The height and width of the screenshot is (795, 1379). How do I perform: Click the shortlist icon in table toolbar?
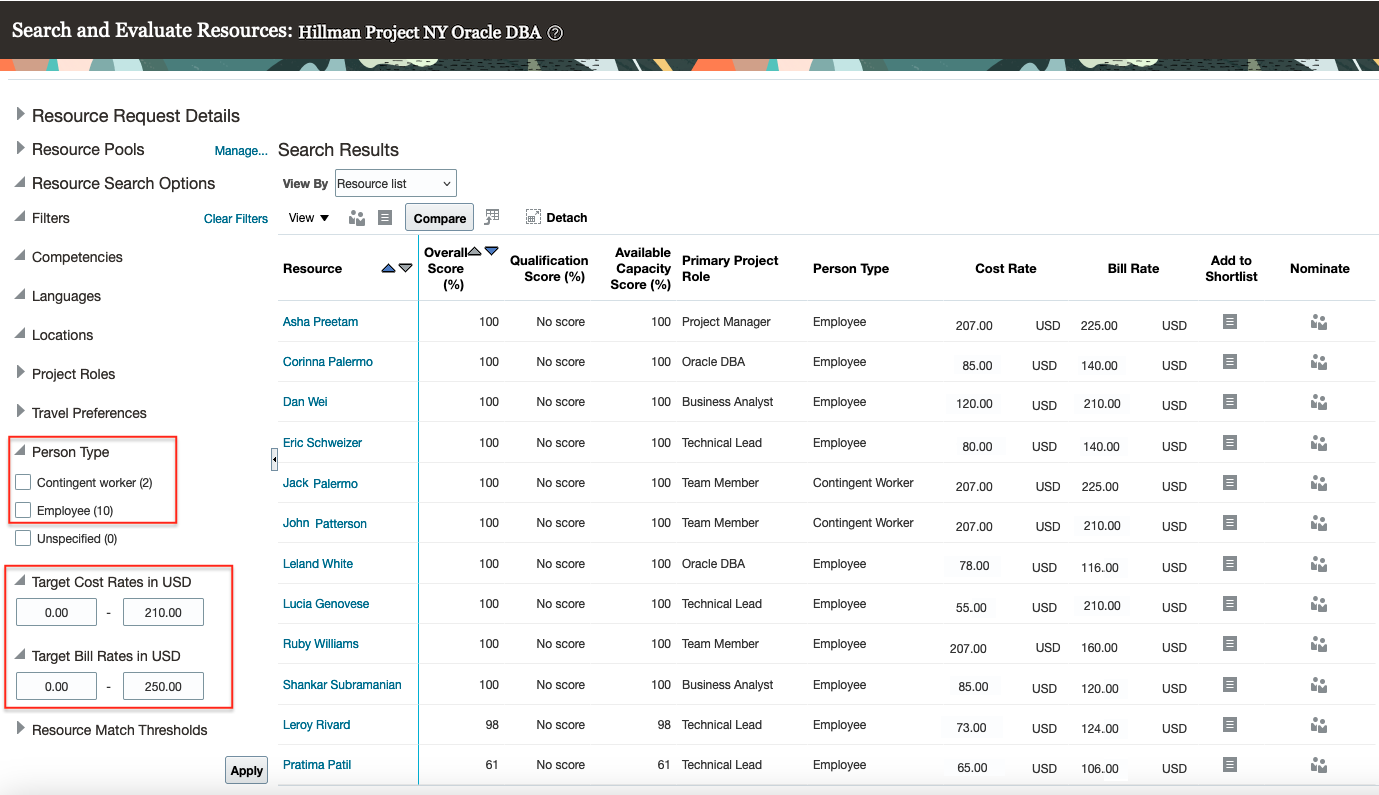[385, 218]
